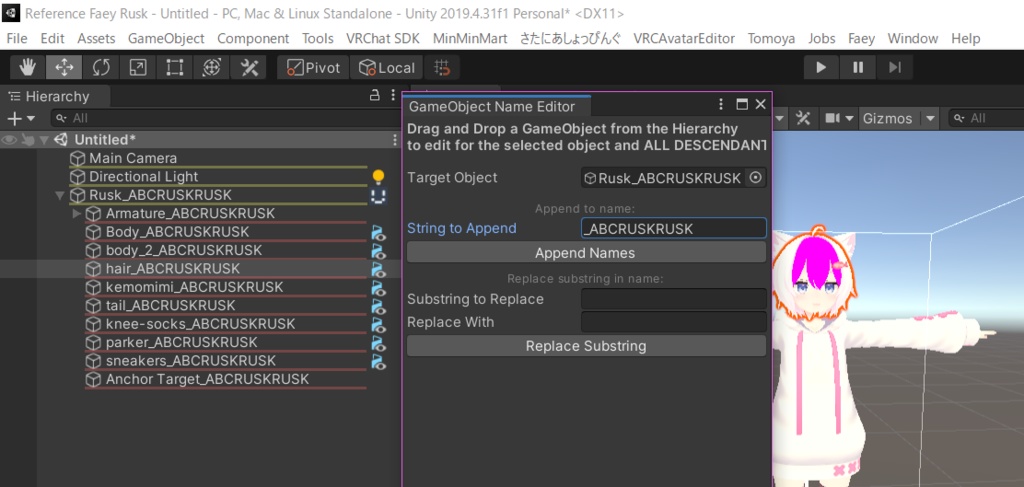Maximize the GameObject Name Editor window
The width and height of the screenshot is (1024, 487).
point(742,104)
